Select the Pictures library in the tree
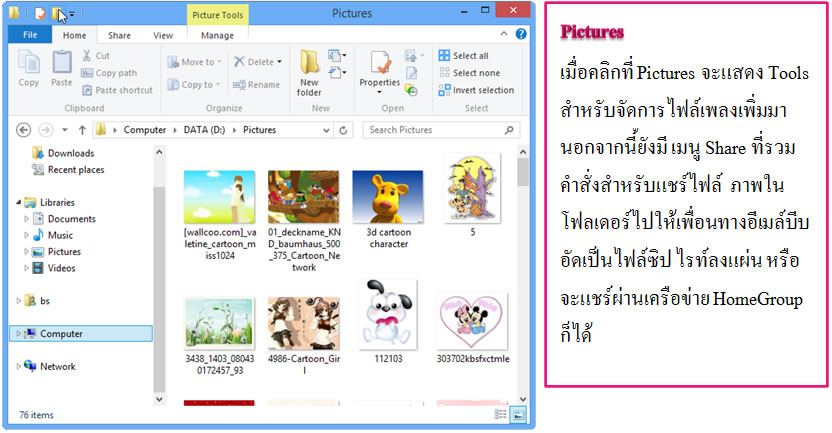Screen dimensions: 832x433 tap(56, 252)
